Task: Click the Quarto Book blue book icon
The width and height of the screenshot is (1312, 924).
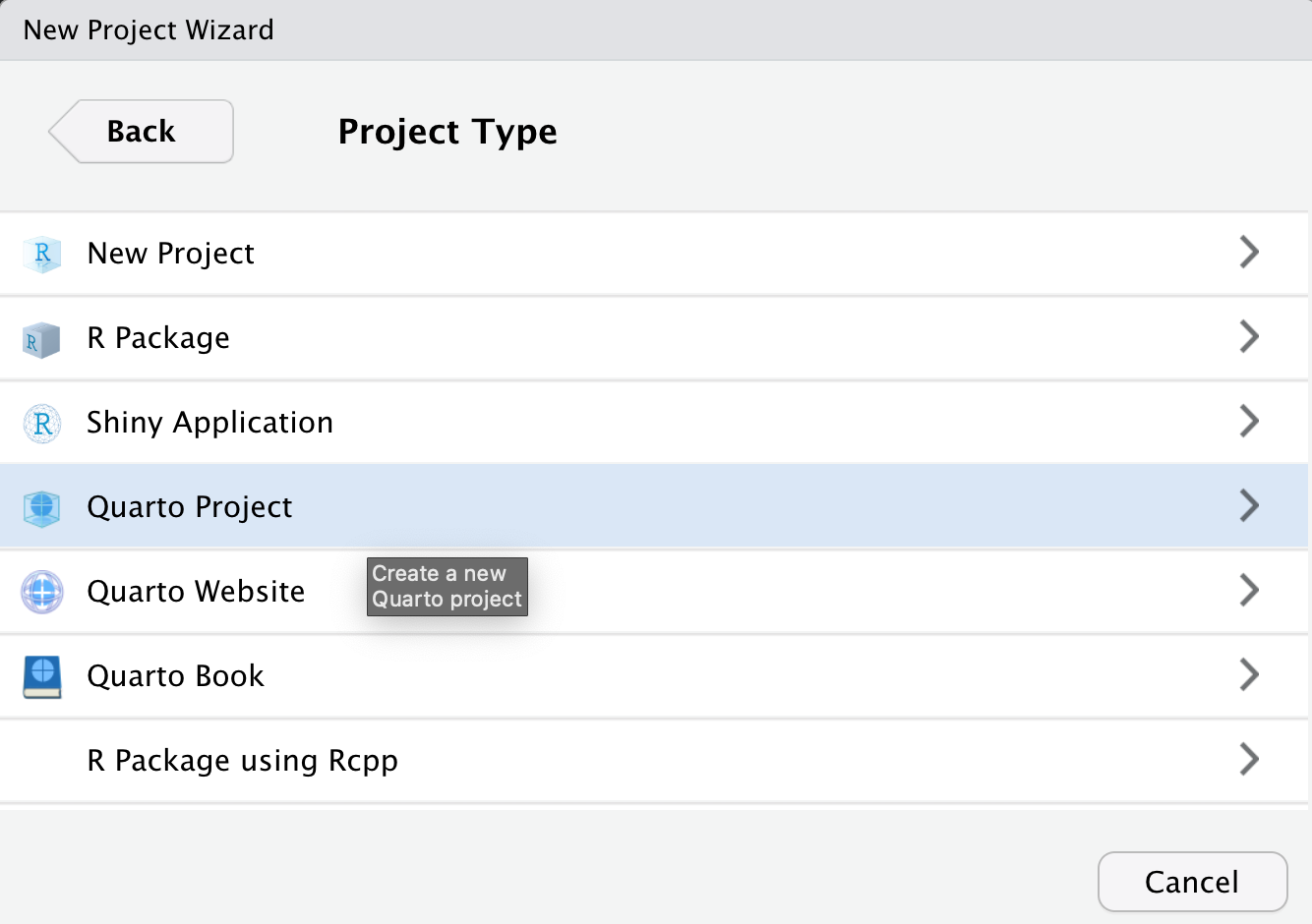Action: tap(42, 677)
